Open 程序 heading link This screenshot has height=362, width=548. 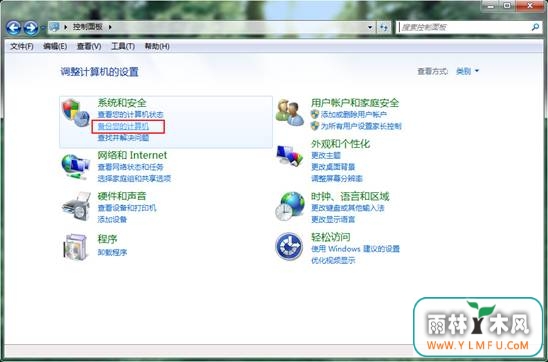pos(107,239)
